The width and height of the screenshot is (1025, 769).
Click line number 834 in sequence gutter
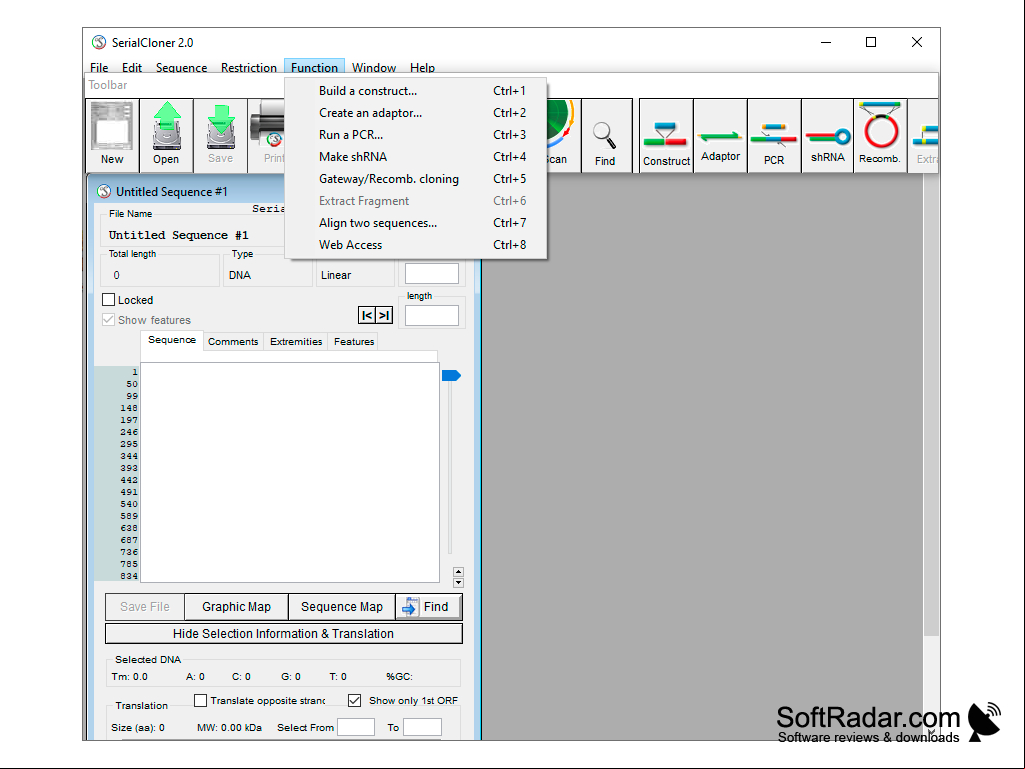click(x=129, y=576)
